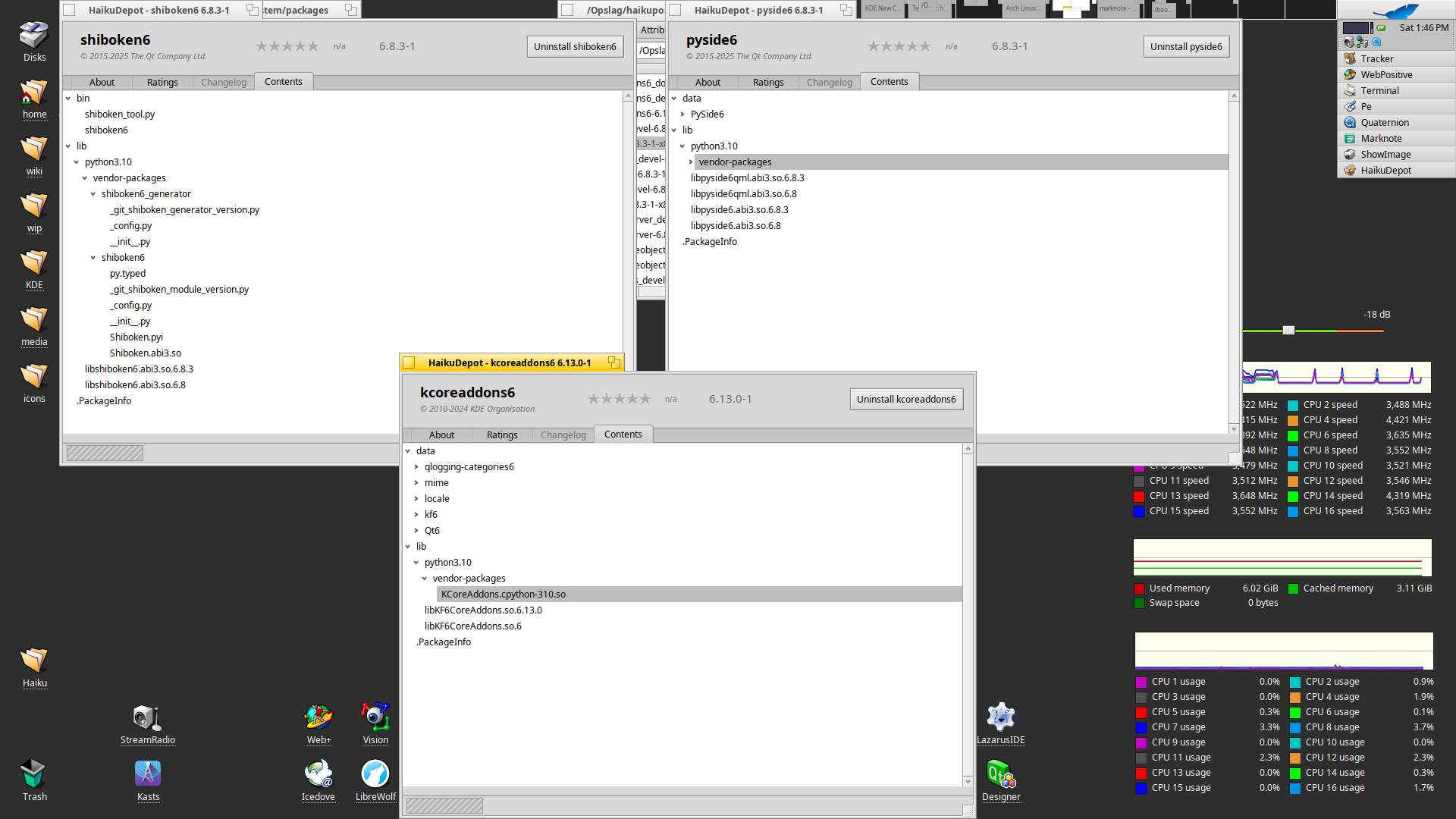
Task: Select the Vision desktop icon
Action: click(375, 724)
